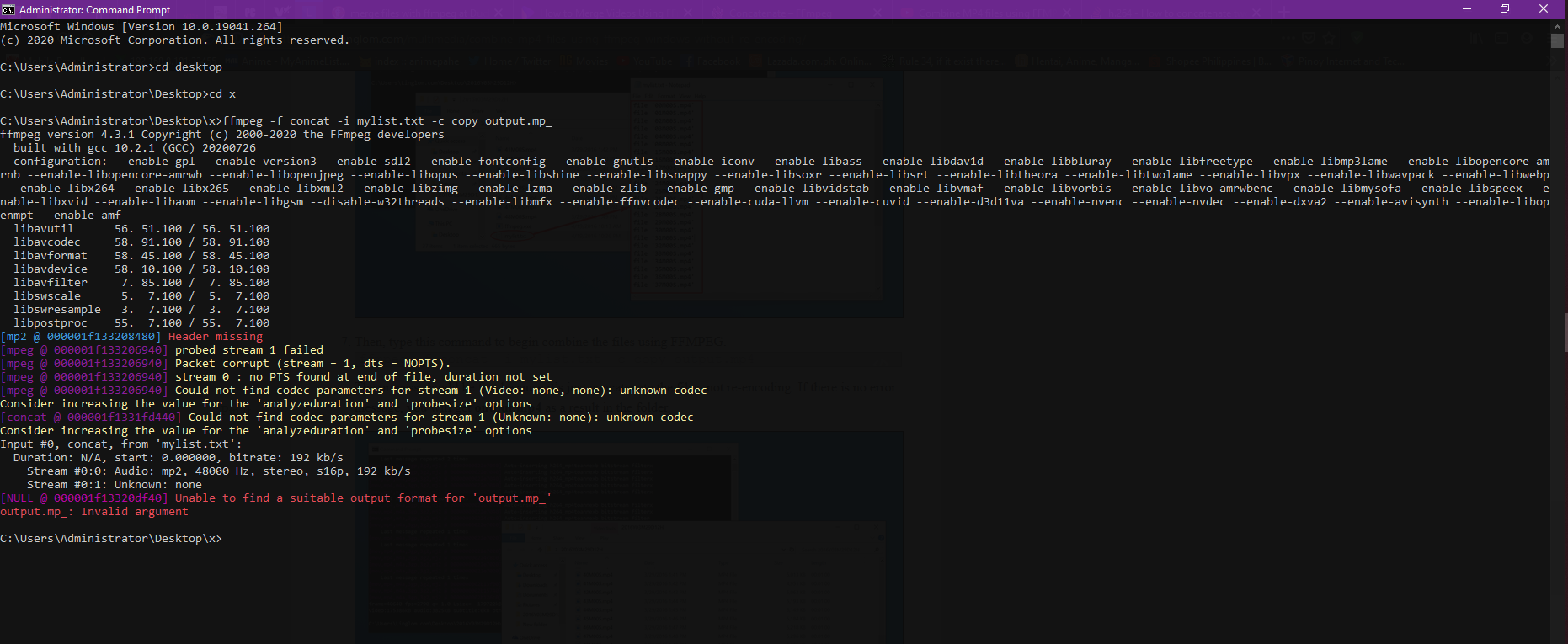
Task: Click the final empty "Desktop\x>" prompt line
Action: tap(111, 539)
